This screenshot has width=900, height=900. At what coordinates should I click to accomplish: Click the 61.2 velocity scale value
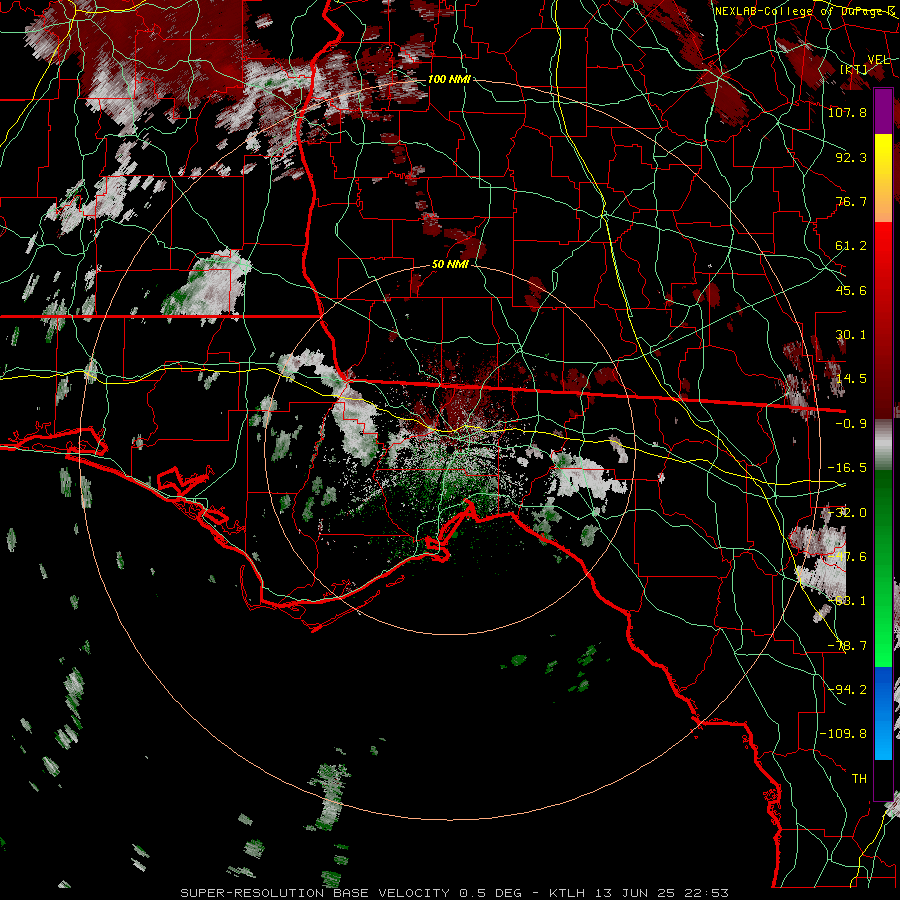[851, 246]
